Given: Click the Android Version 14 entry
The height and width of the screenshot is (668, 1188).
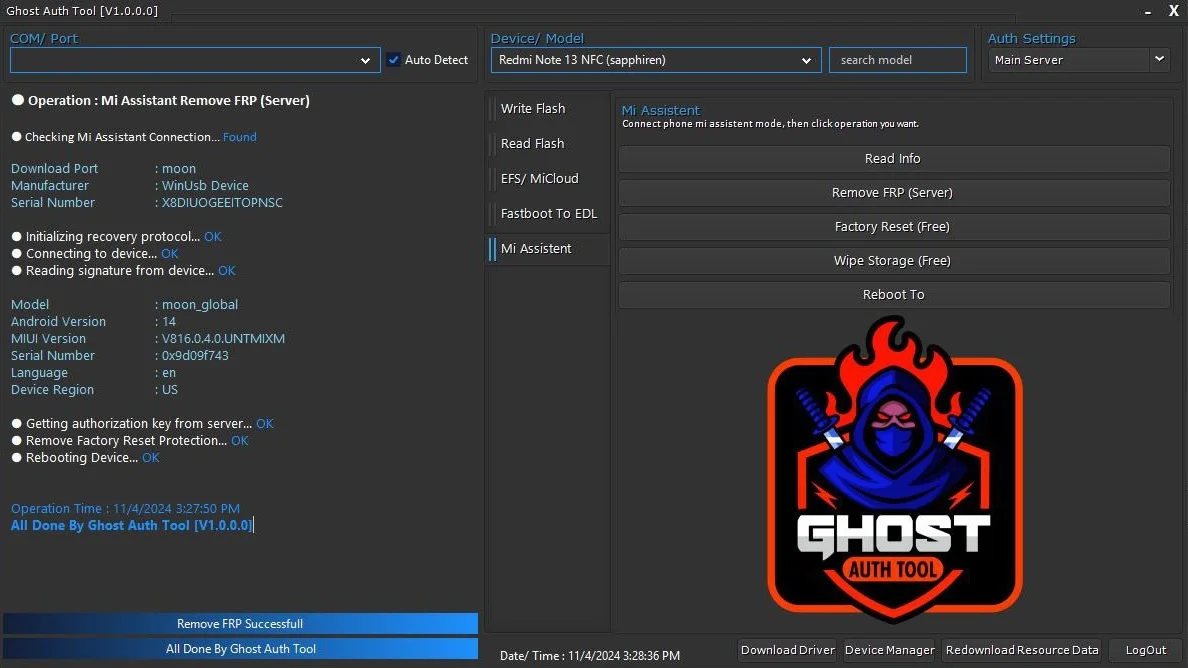Looking at the screenshot, I should click(93, 321).
